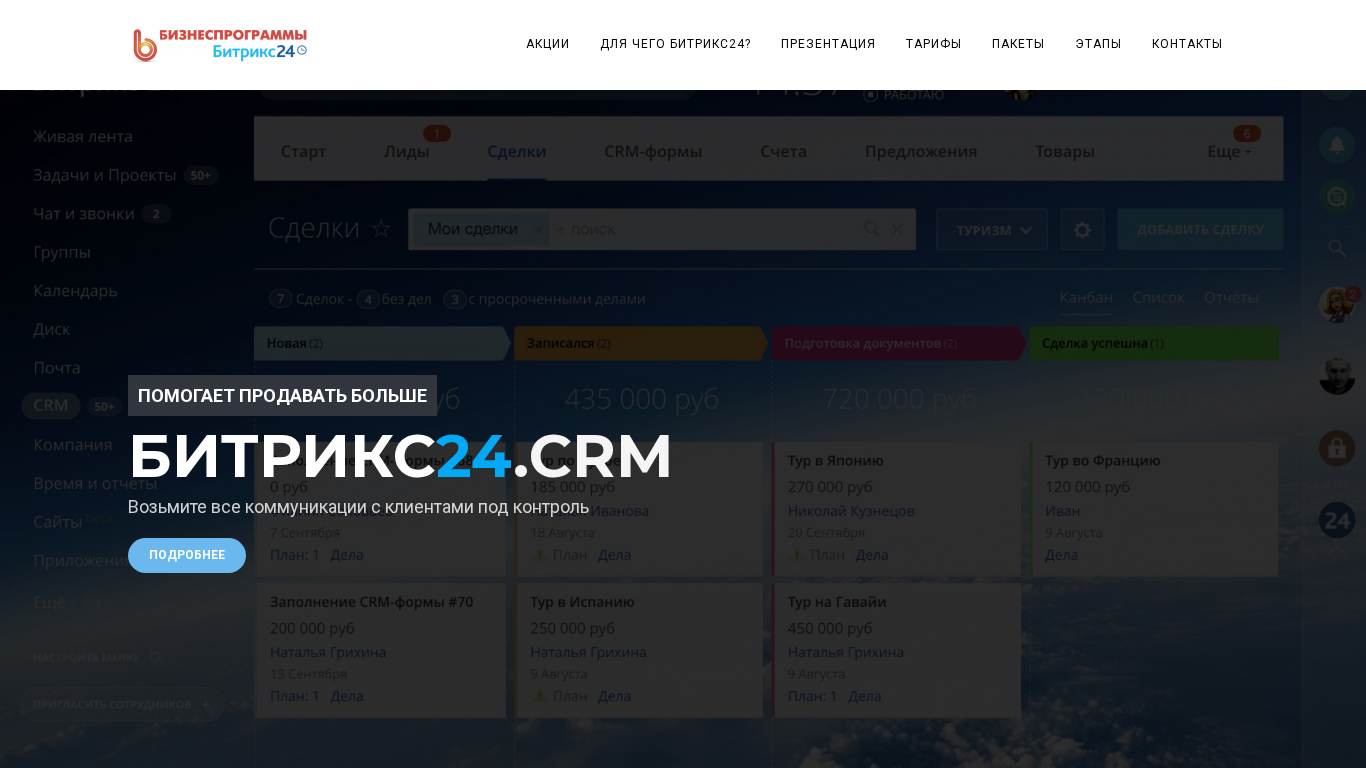Click the name Иван on the France tour card
The image size is (1366, 768).
click(x=1063, y=511)
